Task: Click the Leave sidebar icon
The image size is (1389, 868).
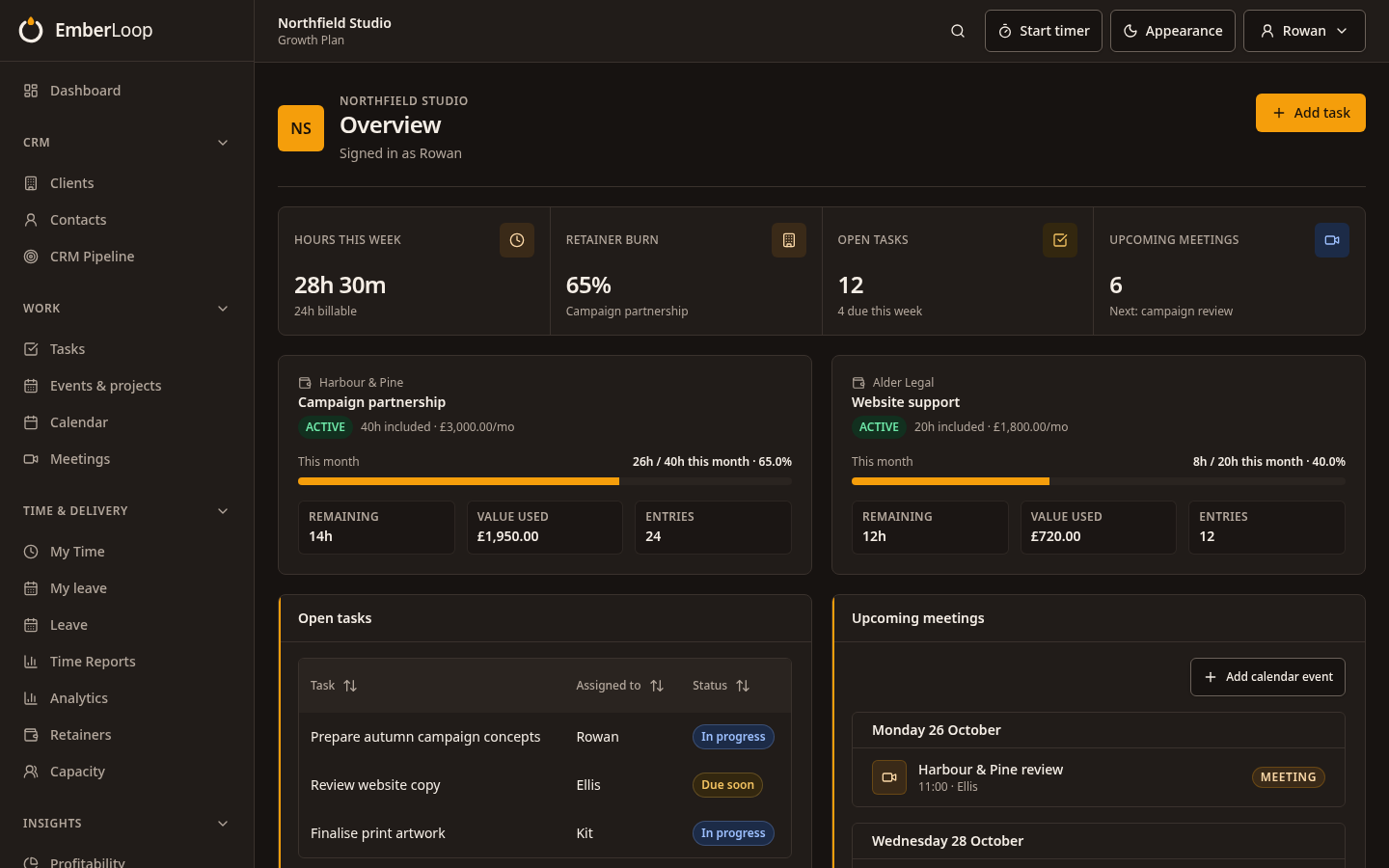Action: 31,625
